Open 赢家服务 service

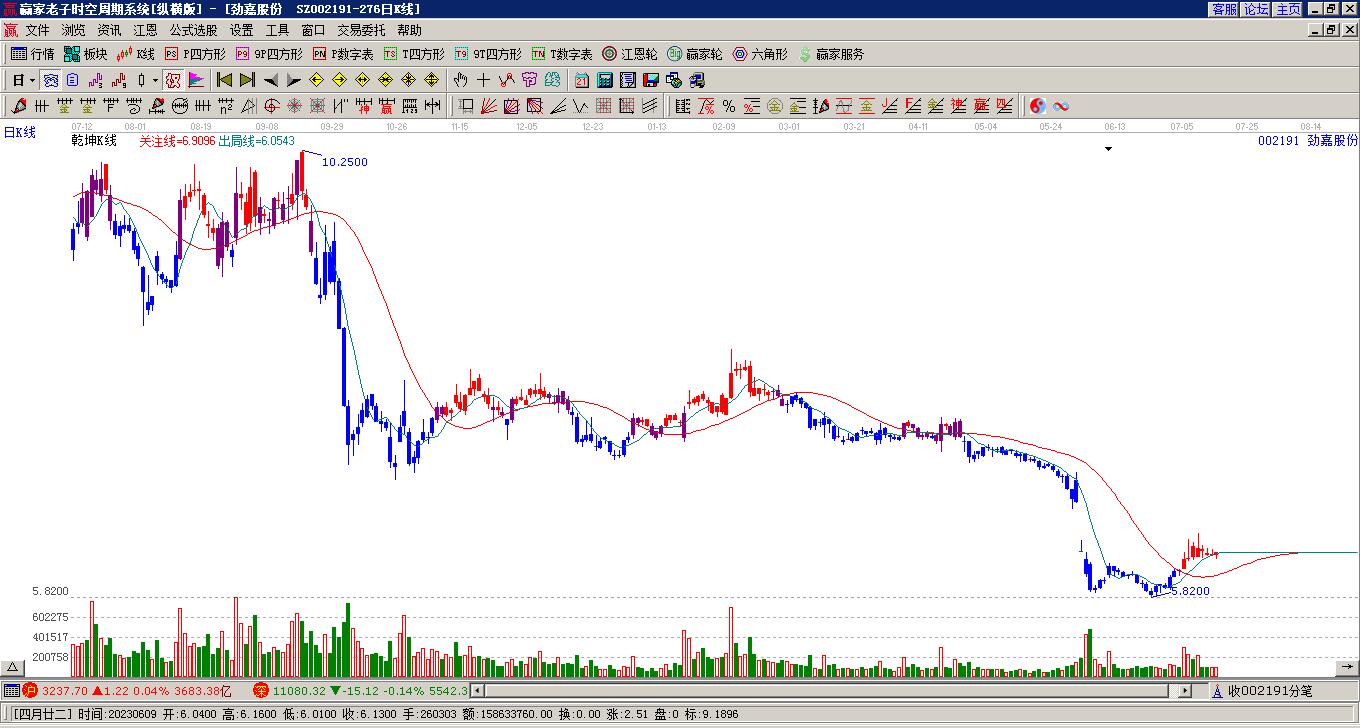(x=831, y=54)
